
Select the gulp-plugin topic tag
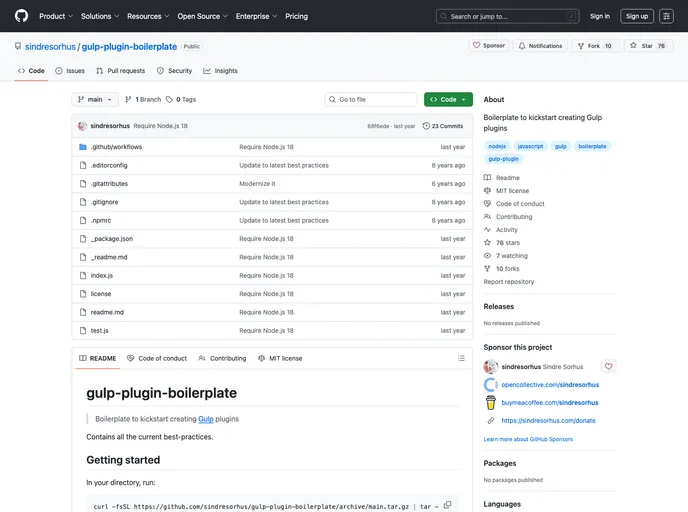(503, 159)
